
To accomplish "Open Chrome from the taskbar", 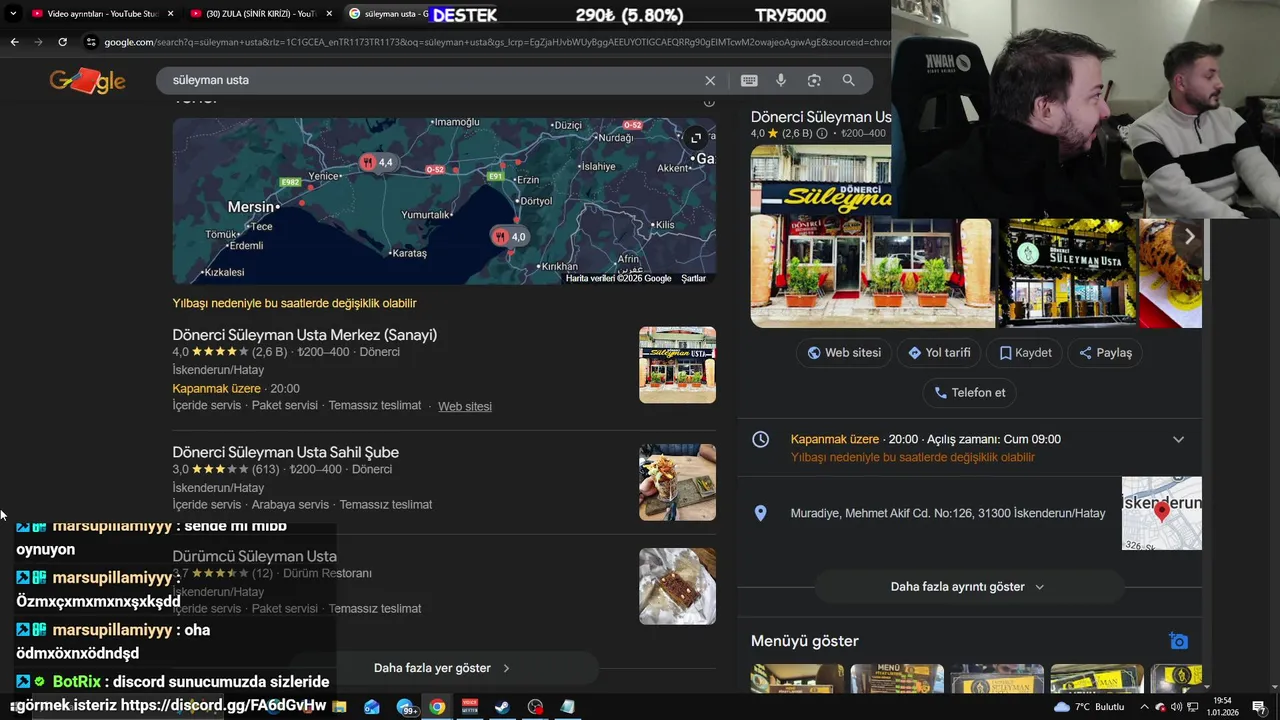I will [437, 707].
